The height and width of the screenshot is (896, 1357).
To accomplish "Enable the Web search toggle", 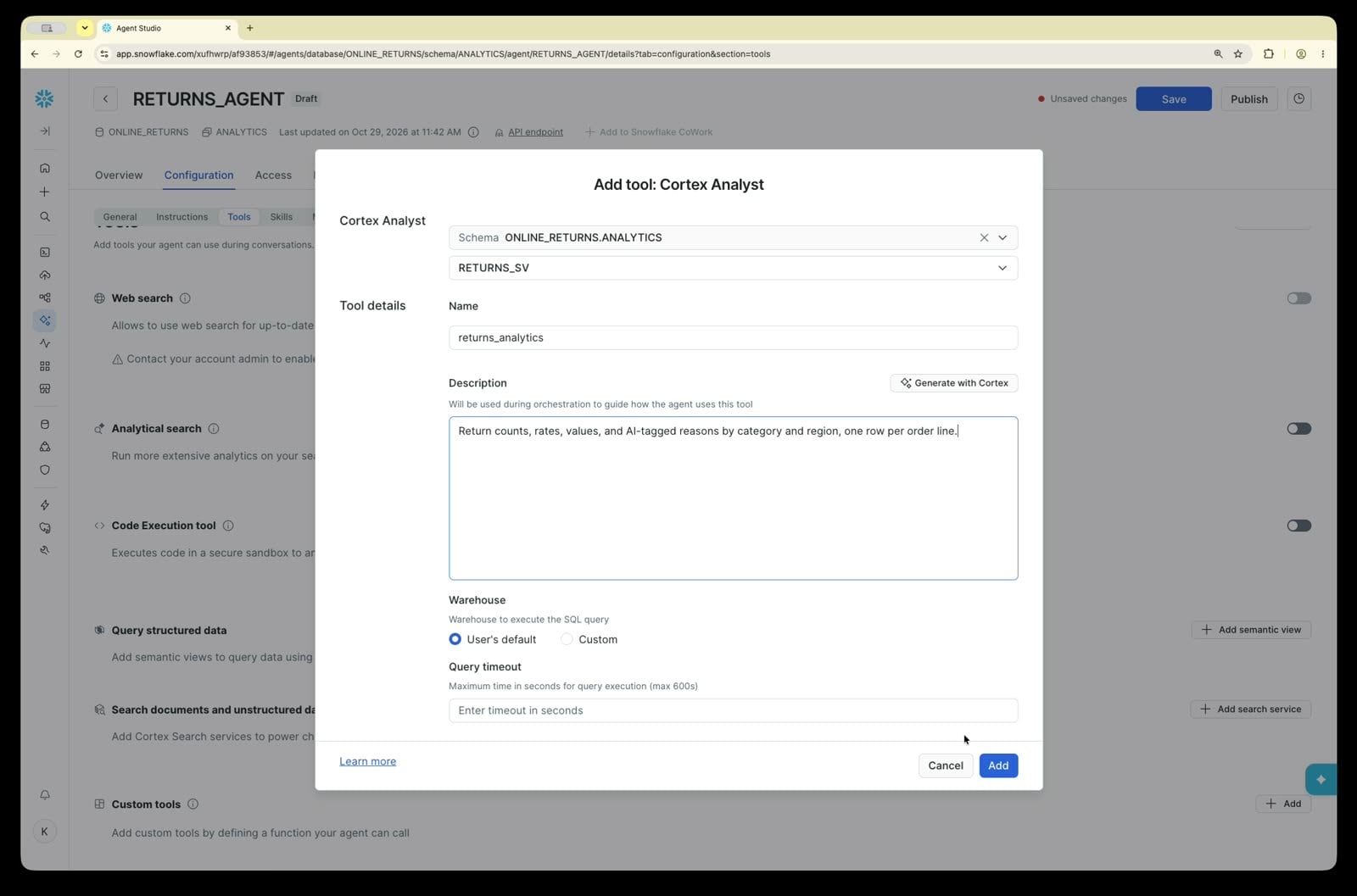I will click(1298, 298).
